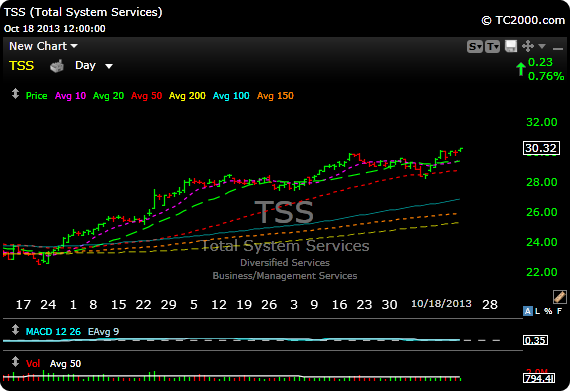
Task: Minimize the chart panel with dash button
Action: click(x=557, y=48)
